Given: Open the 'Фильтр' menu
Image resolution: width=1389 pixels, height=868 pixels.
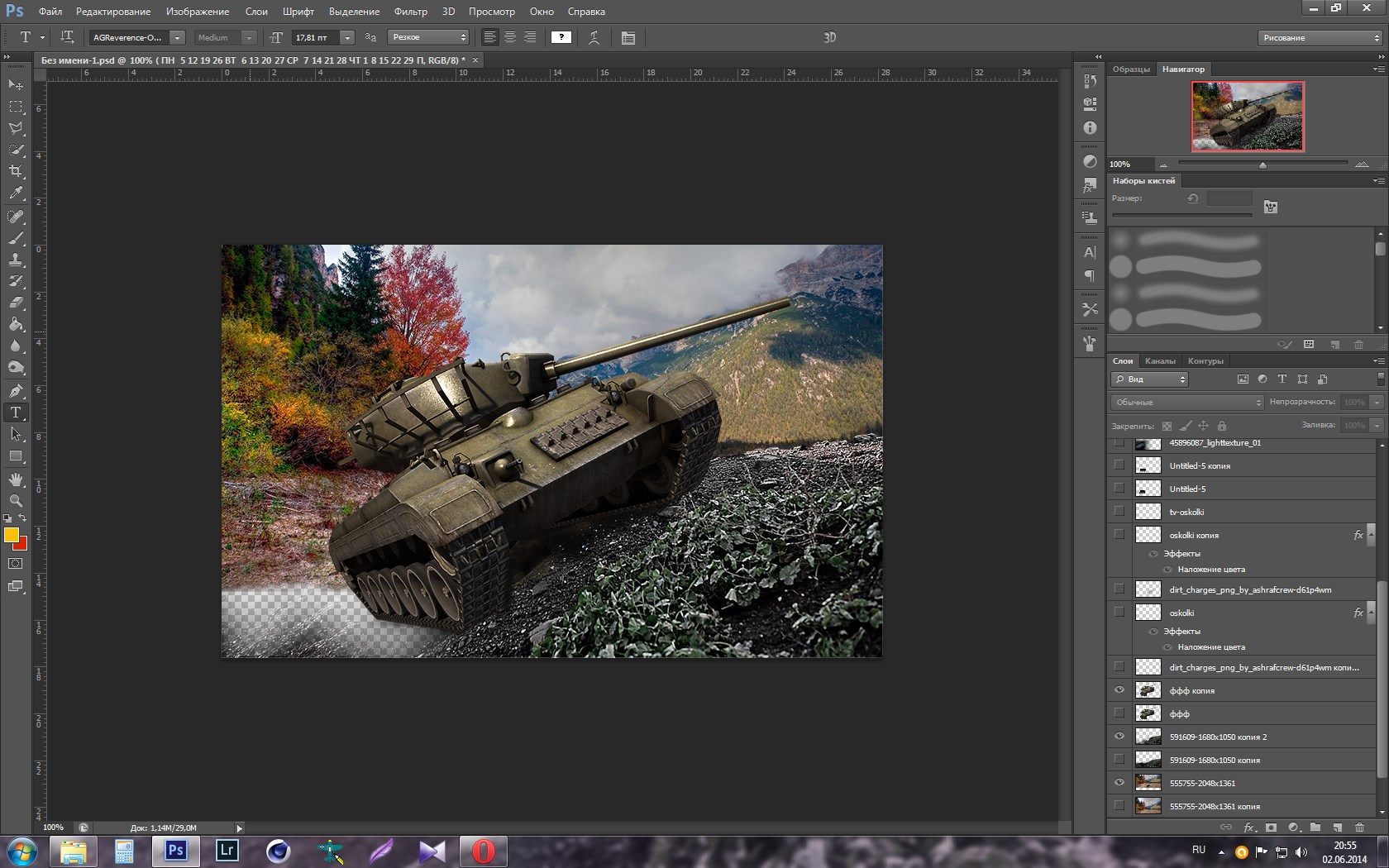Looking at the screenshot, I should click(x=410, y=12).
